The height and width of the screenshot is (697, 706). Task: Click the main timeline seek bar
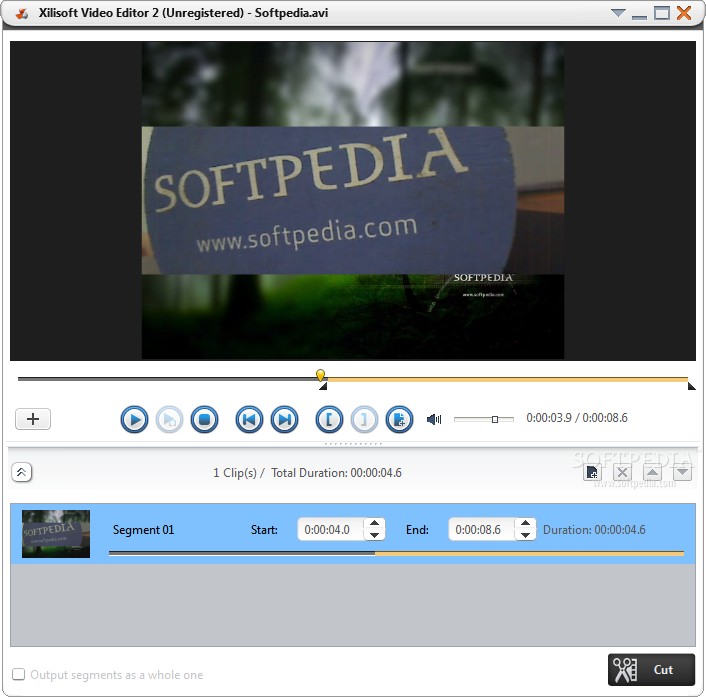coord(353,380)
